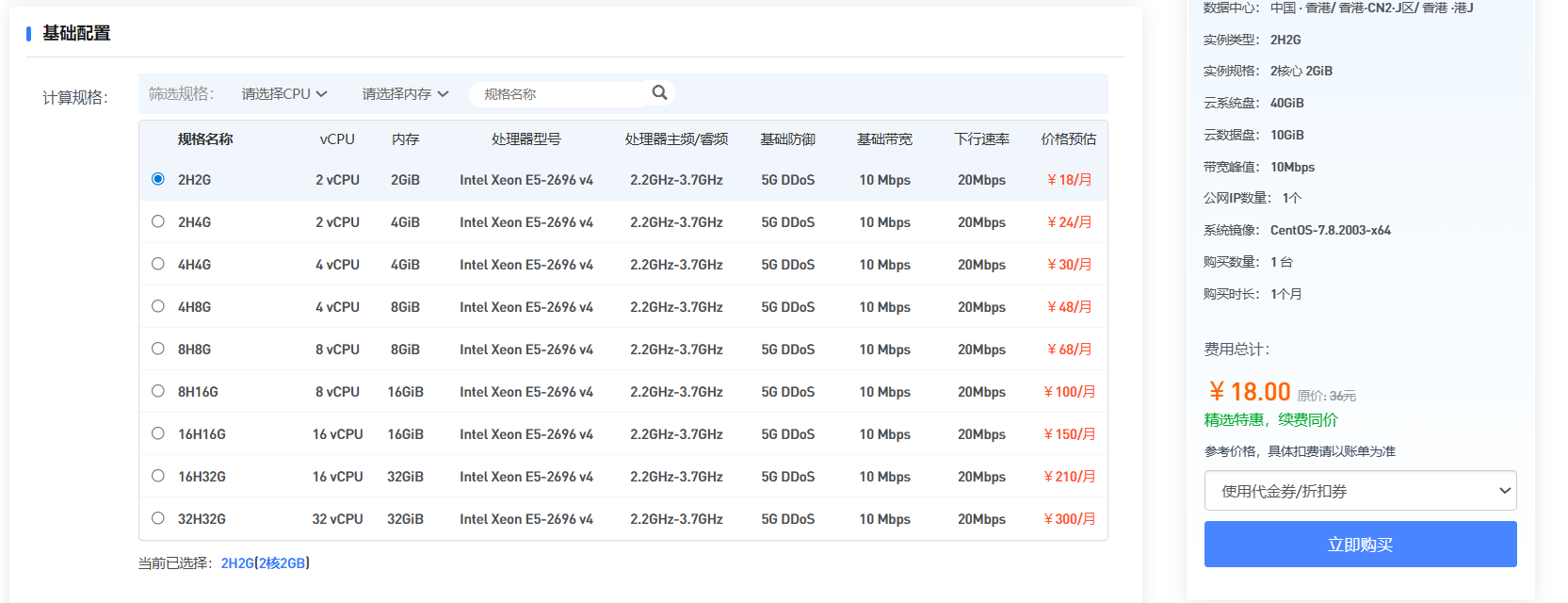The height and width of the screenshot is (603, 1568).
Task: Click the 规格名称 column header
Action: tap(205, 139)
